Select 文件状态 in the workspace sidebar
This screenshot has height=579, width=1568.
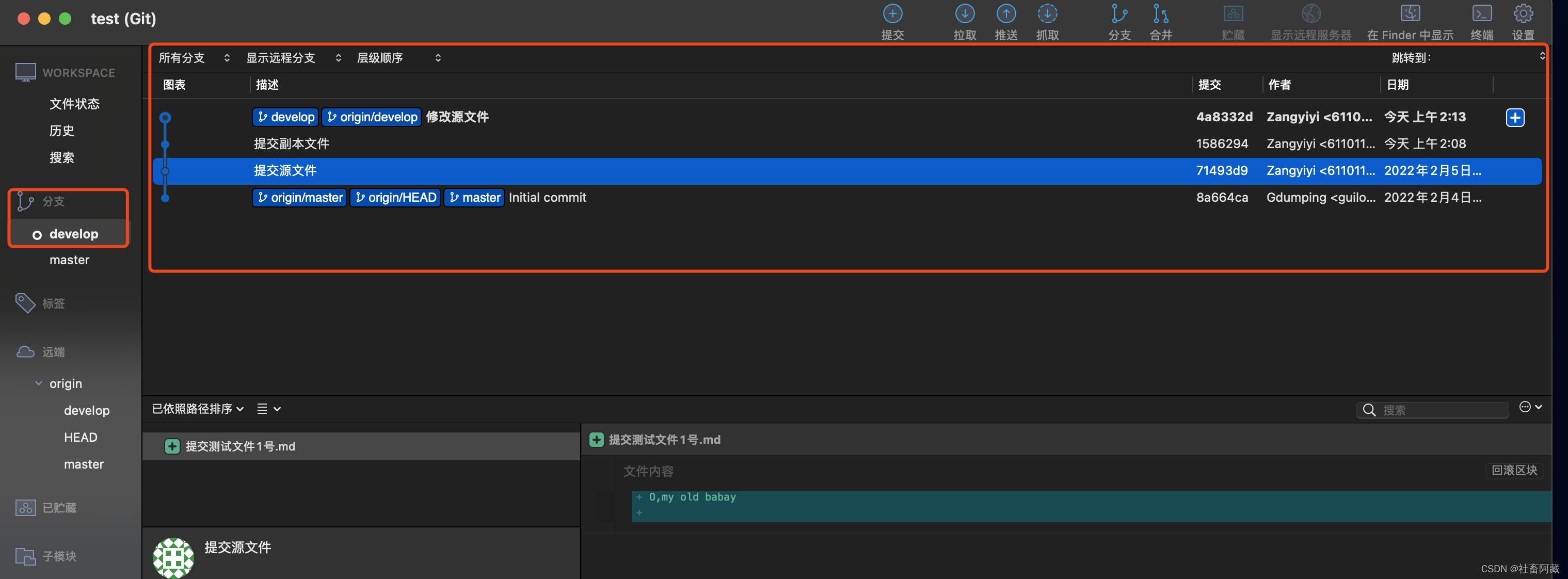click(x=74, y=104)
